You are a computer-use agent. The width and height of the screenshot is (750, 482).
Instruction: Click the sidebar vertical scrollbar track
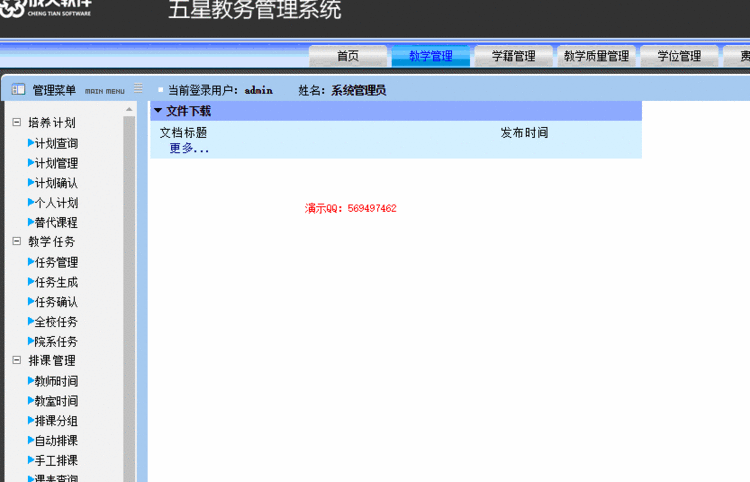pyautogui.click(x=129, y=299)
